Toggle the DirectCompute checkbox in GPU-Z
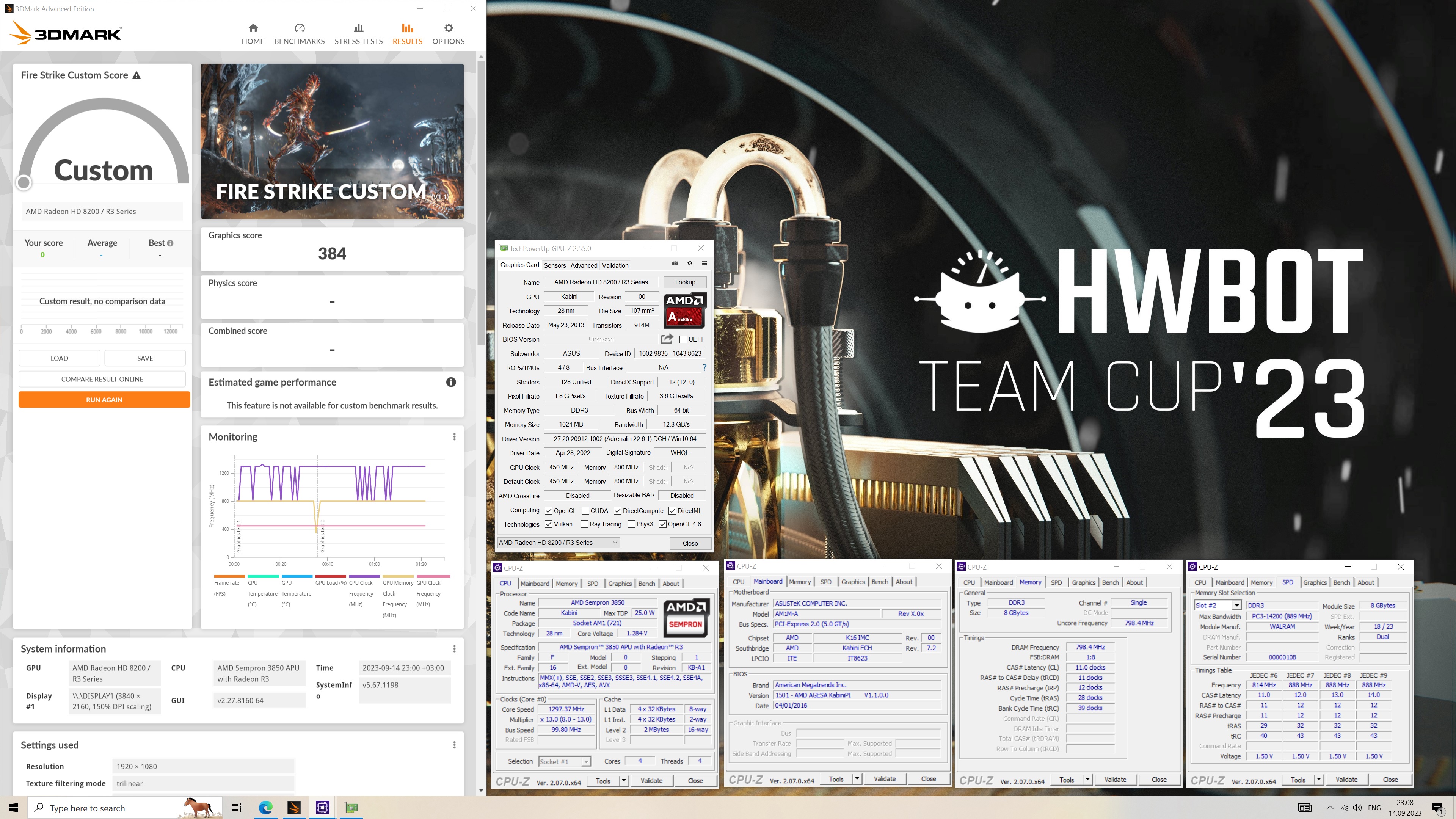Viewport: 1456px width, 819px height. tap(618, 510)
